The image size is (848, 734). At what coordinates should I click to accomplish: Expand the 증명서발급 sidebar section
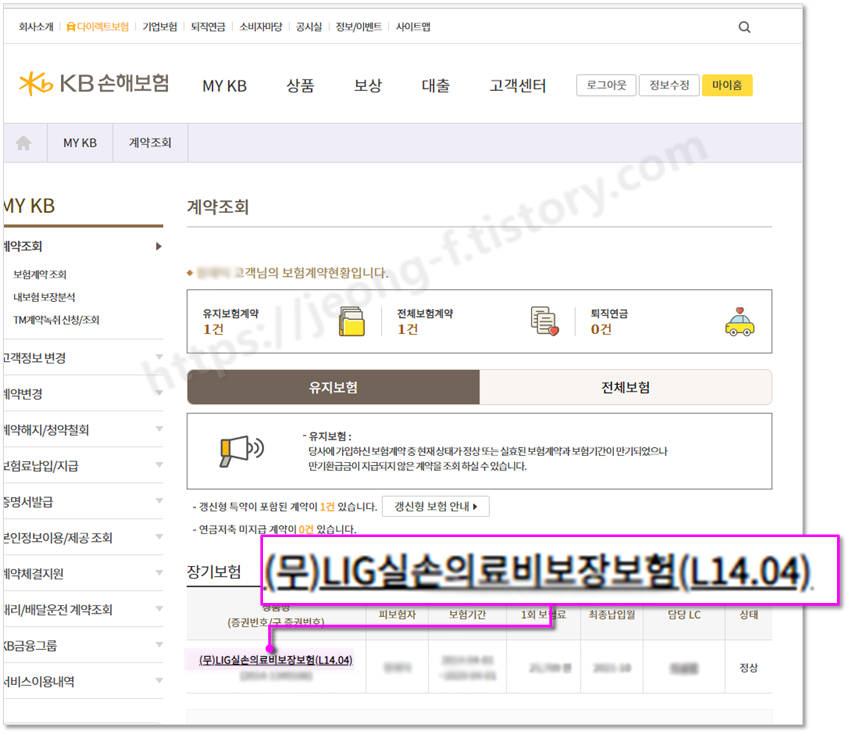click(x=83, y=501)
